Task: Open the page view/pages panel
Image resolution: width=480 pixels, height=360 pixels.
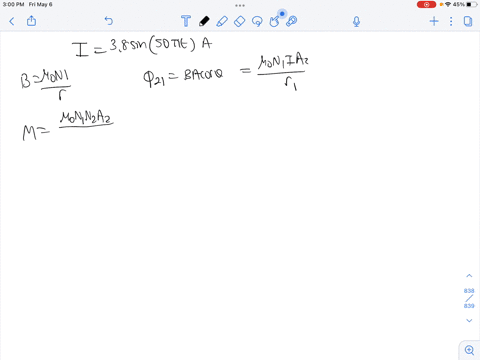Action: coord(468,21)
